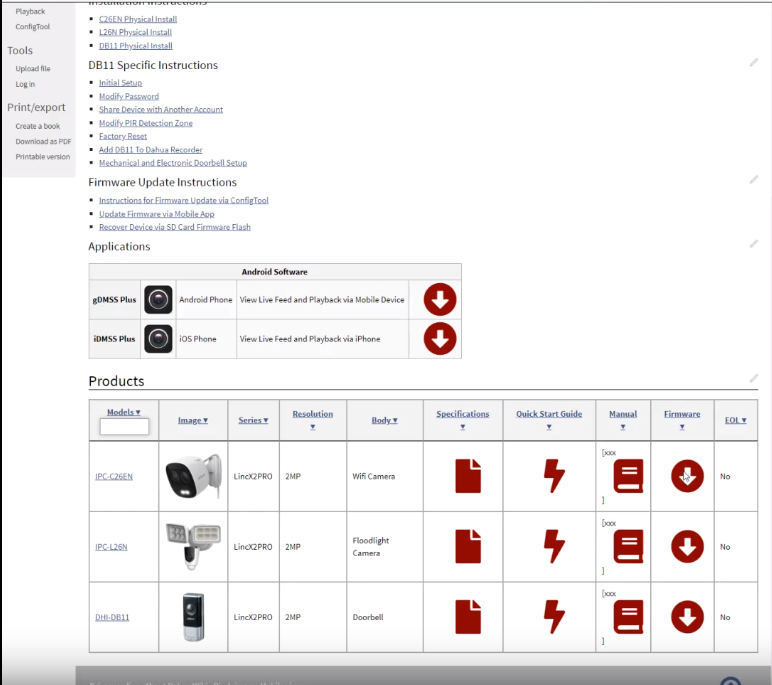The width and height of the screenshot is (772, 685).
Task: Open Share Device with Another Account link
Action: pos(161,109)
